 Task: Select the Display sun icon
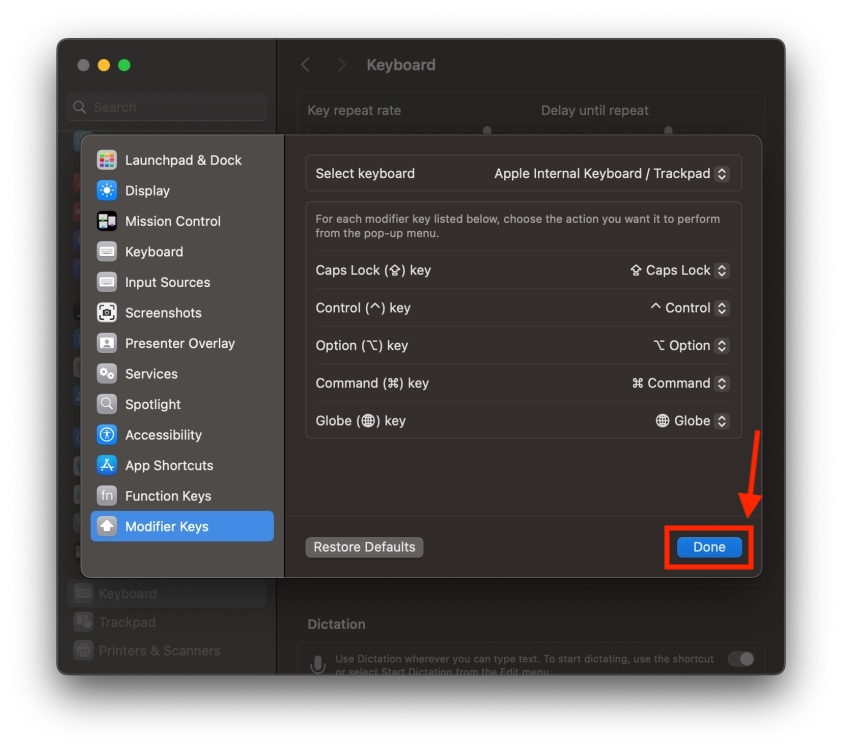point(107,190)
